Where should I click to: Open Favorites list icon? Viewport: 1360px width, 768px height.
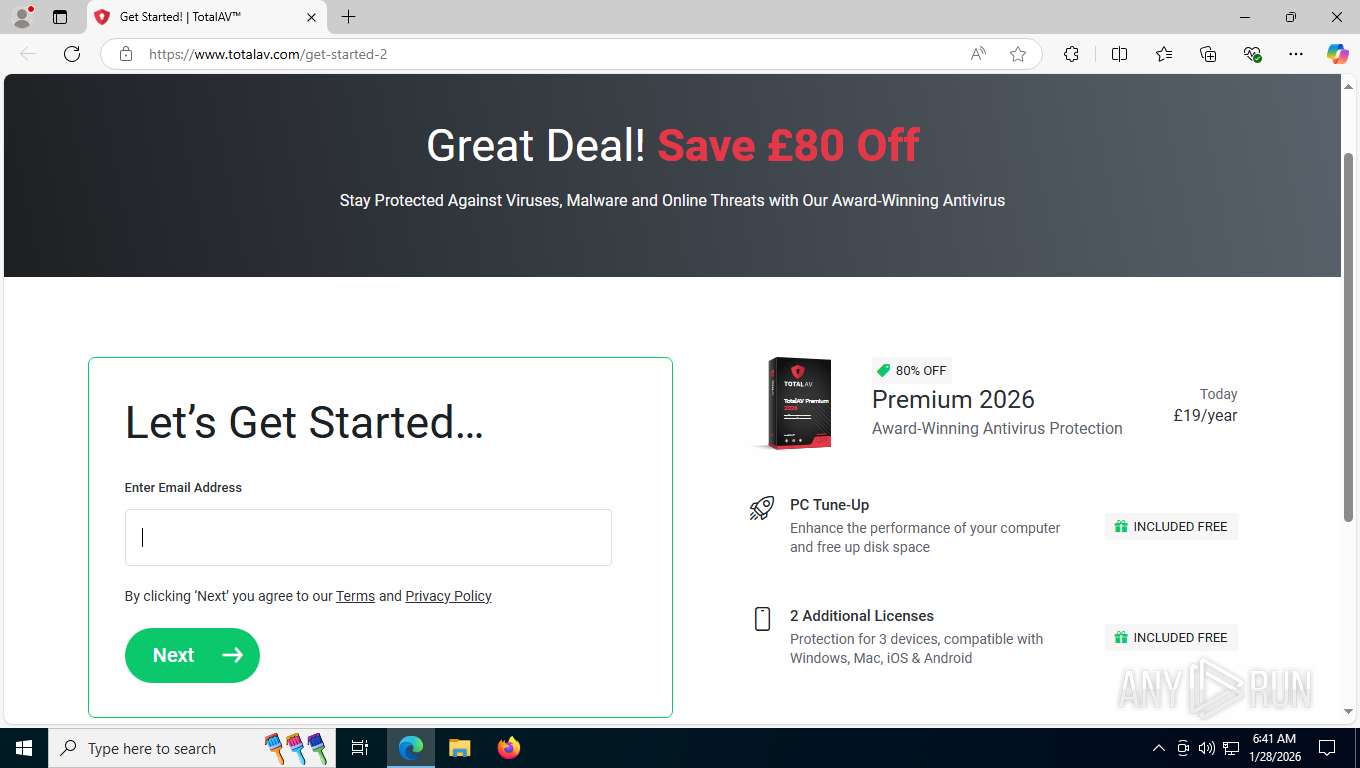point(1164,54)
